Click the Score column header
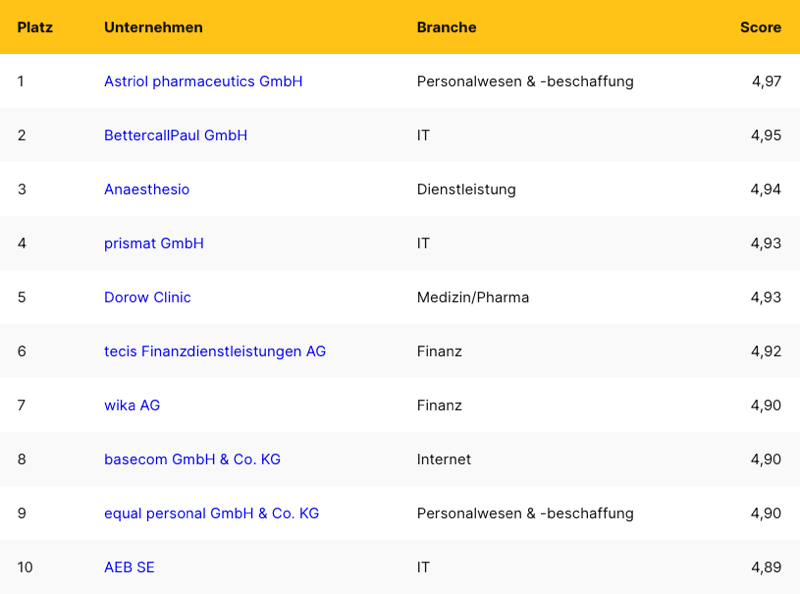The width and height of the screenshot is (800, 594). click(760, 27)
